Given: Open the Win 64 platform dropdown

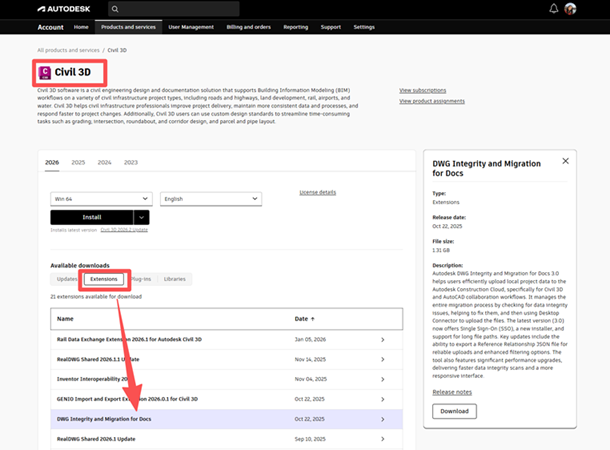Looking at the screenshot, I should click(x=101, y=199).
